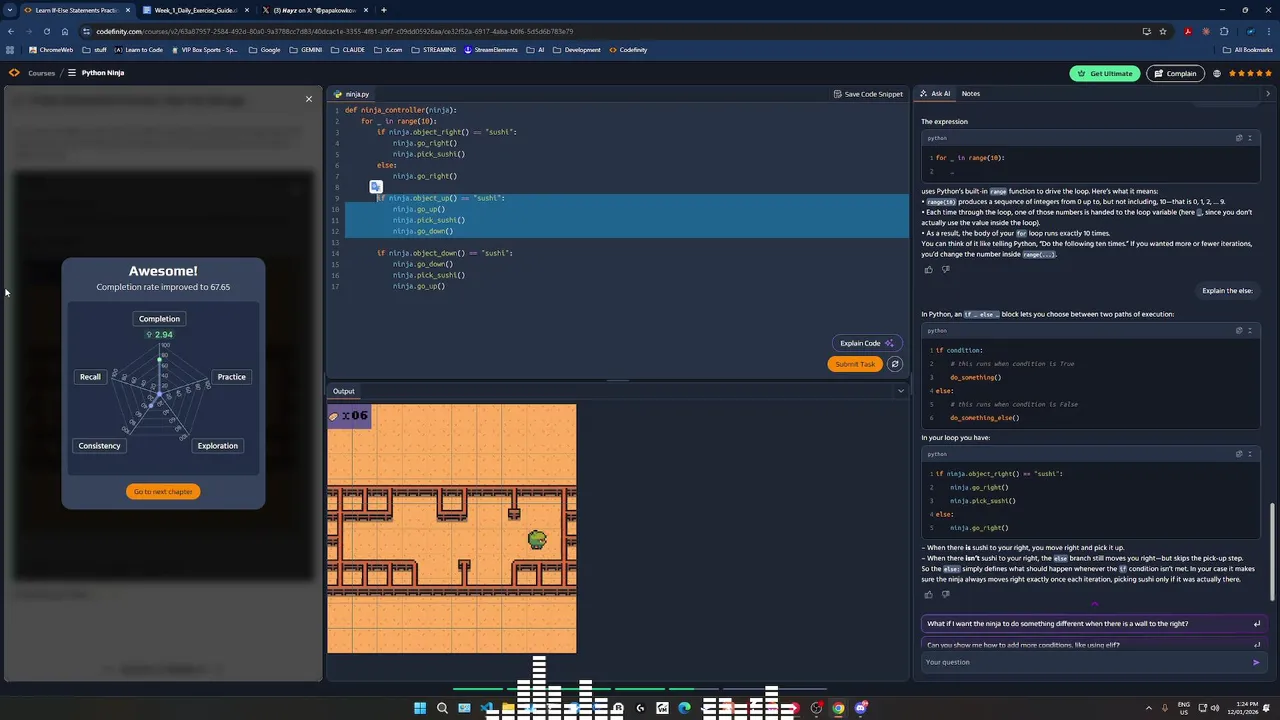
Task: Click Save Code Snippet
Action: [x=868, y=94]
